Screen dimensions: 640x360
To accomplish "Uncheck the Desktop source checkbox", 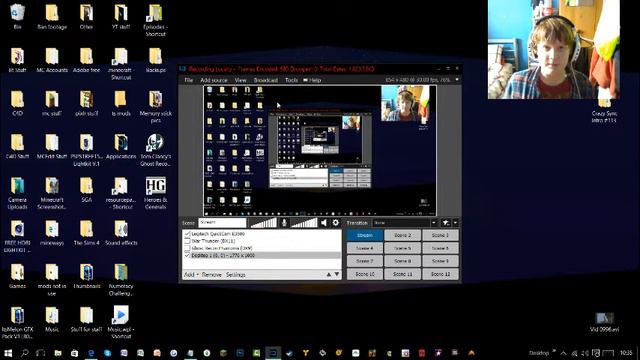I will point(187,255).
